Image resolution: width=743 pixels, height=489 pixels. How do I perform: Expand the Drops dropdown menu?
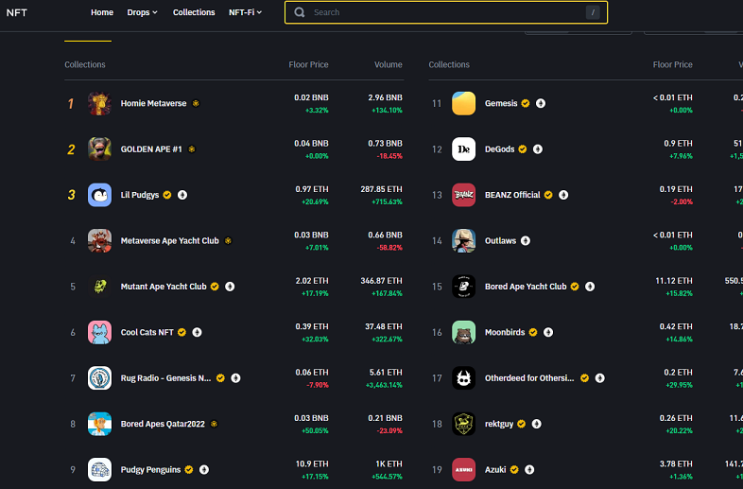[x=142, y=12]
